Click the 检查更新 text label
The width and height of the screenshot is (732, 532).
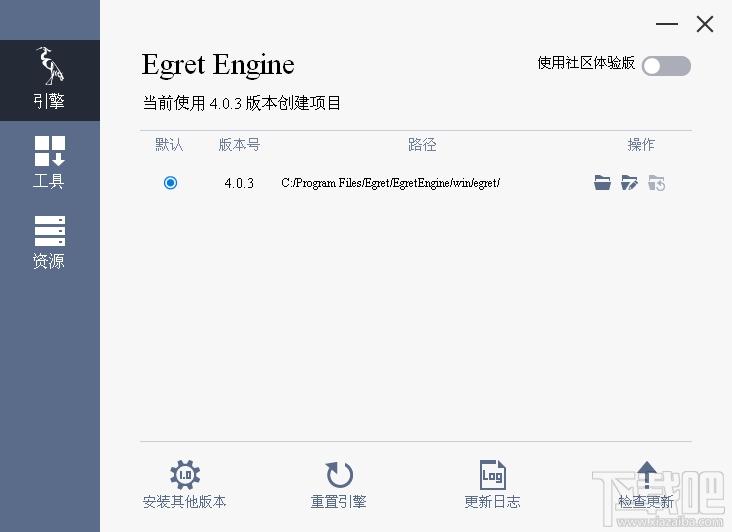[x=646, y=502]
